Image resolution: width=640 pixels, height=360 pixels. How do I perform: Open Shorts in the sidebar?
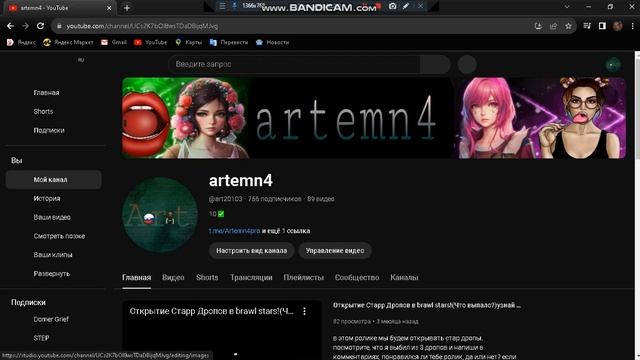tap(43, 111)
